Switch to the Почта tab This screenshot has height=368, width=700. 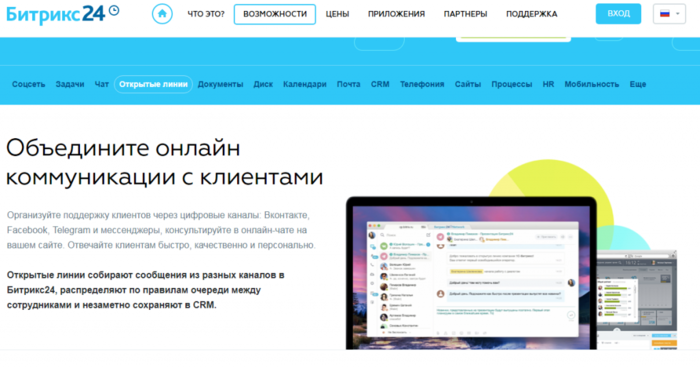pos(348,84)
